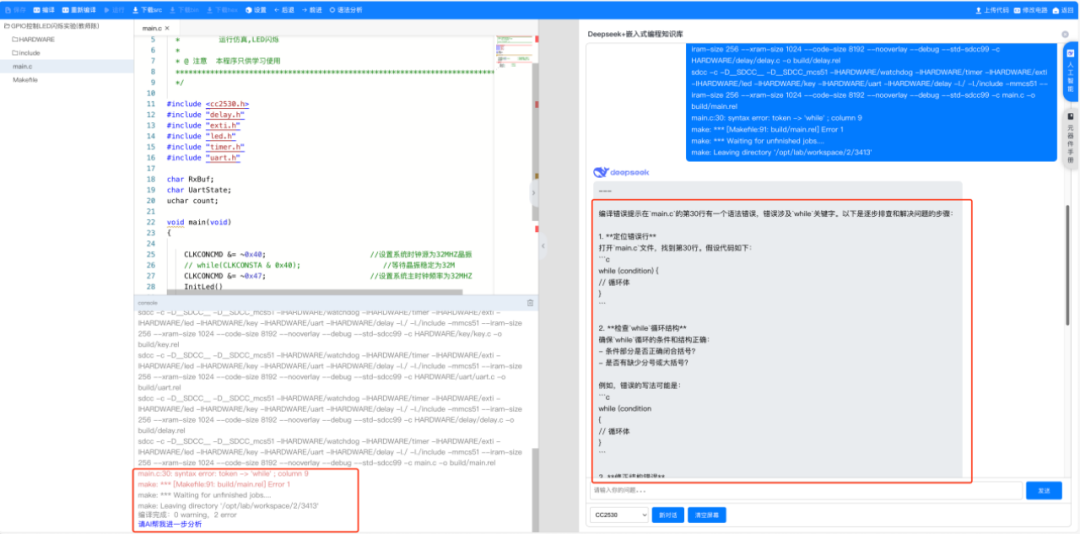
Task: Click line '#include "delay.h"'
Action: point(205,114)
